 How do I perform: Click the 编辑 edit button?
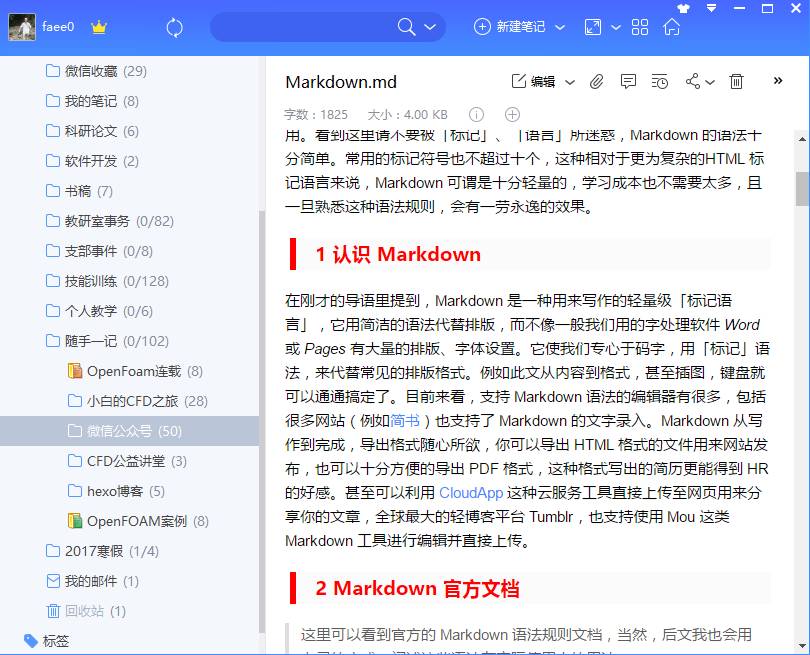click(x=534, y=82)
